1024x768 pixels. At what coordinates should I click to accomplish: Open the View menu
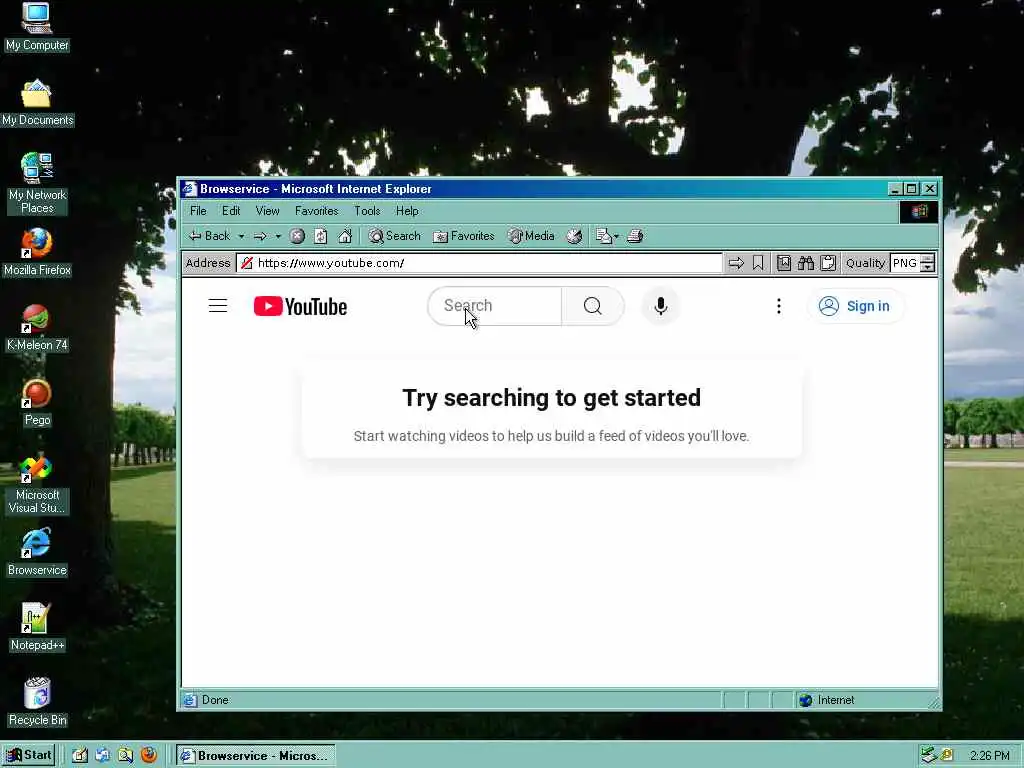coord(267,211)
